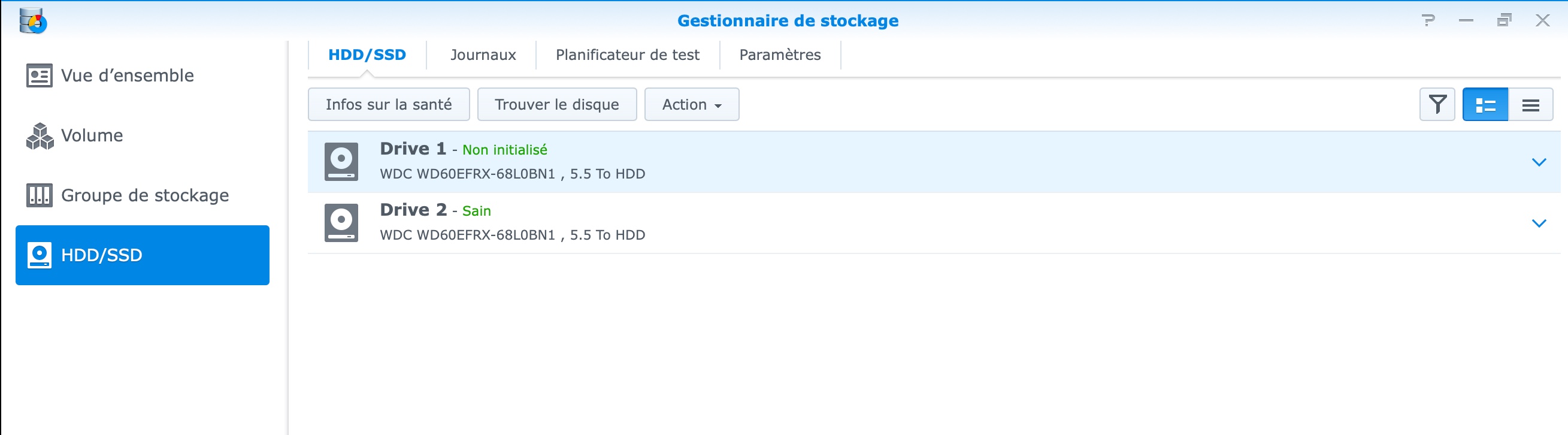1568x435 pixels.
Task: Select HDD/SSD in the sidebar
Action: point(143,255)
